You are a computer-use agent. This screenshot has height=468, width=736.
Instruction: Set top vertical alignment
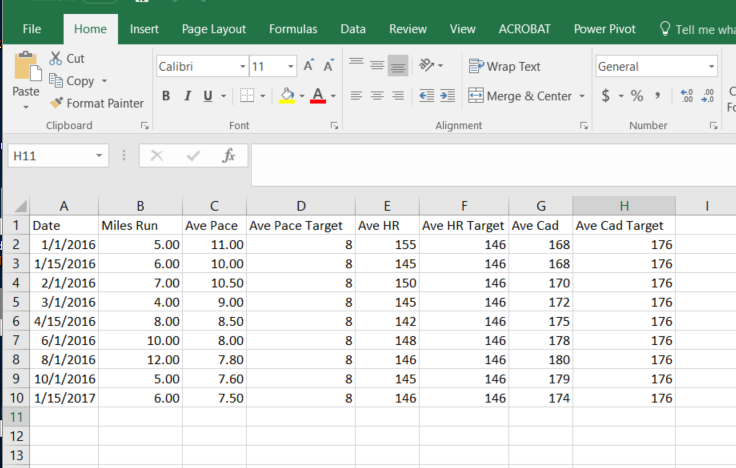pos(356,65)
